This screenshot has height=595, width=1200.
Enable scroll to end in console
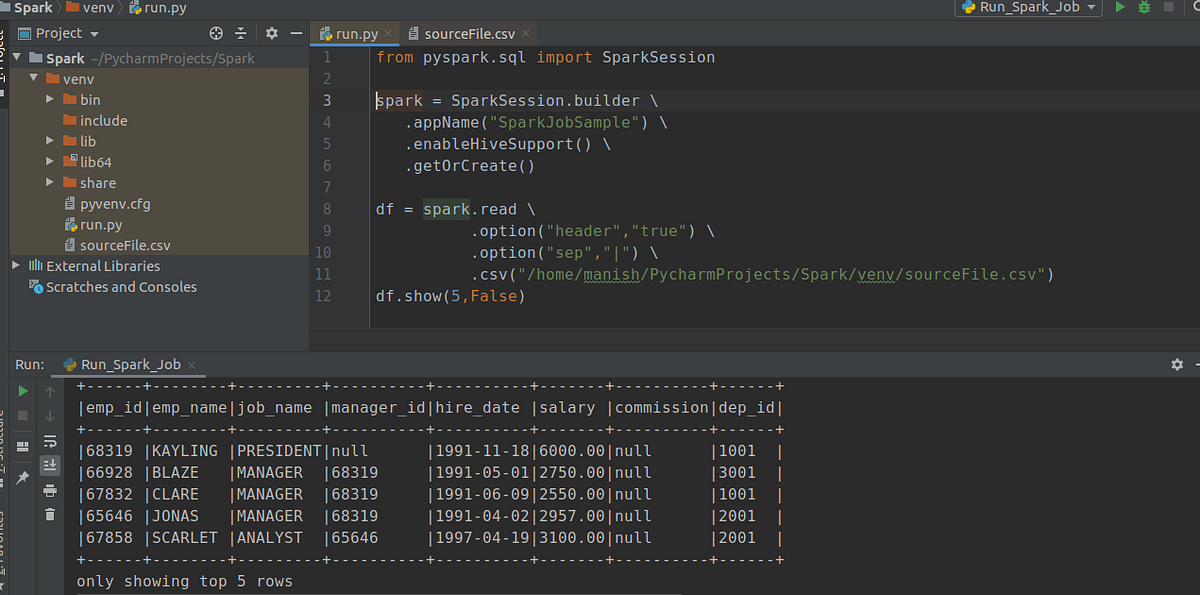tap(48, 466)
